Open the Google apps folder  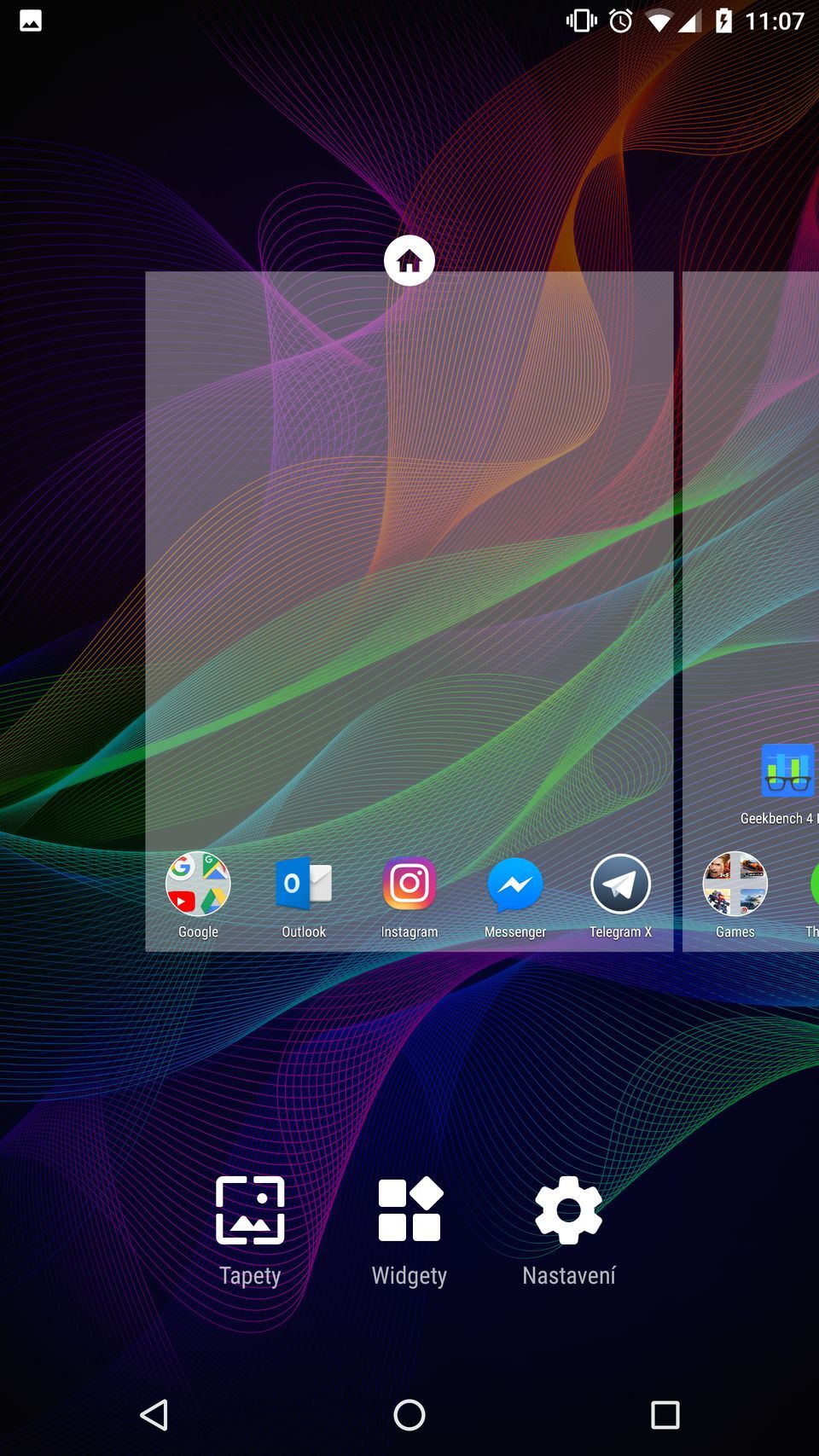[x=198, y=884]
